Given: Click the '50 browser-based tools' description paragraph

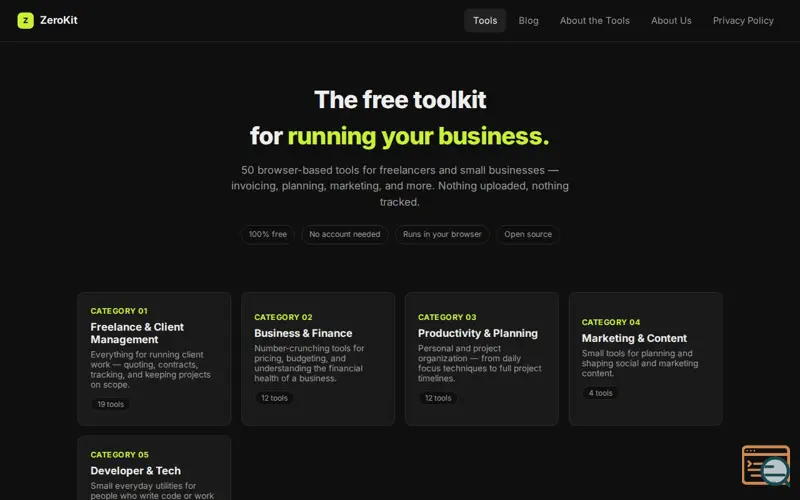Looking at the screenshot, I should pos(400,186).
